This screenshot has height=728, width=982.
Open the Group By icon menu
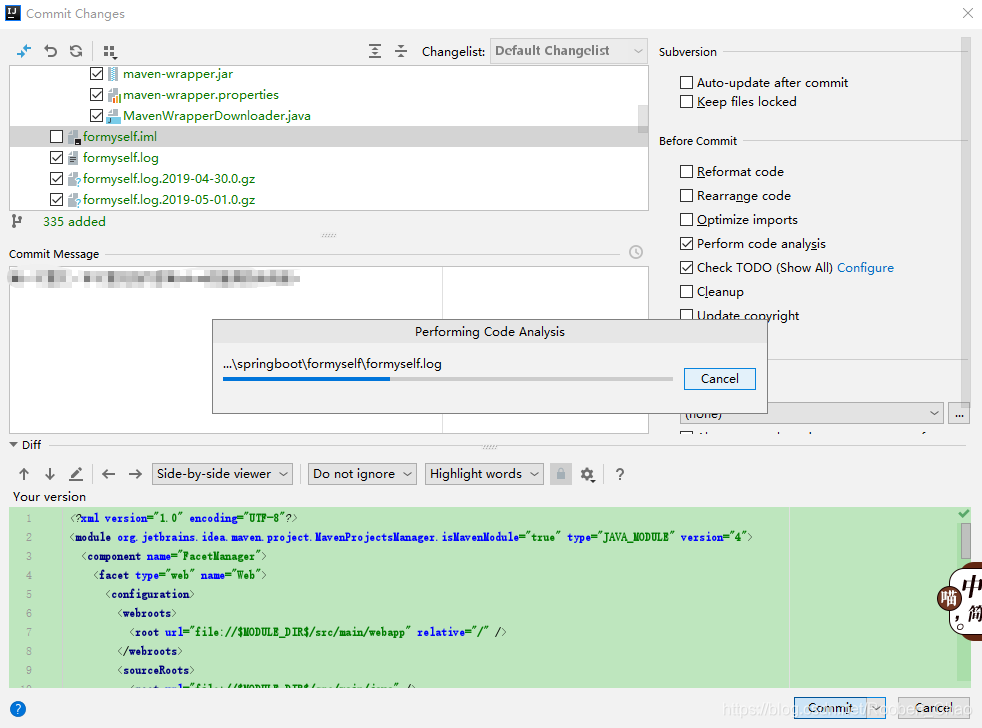pyautogui.click(x=110, y=51)
